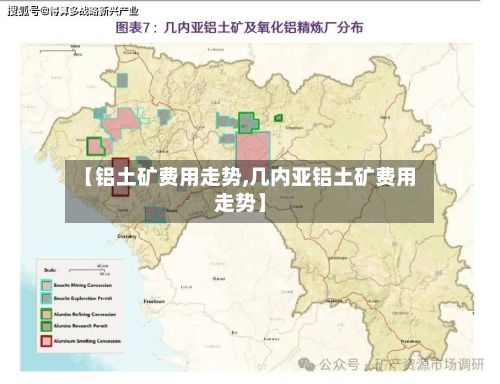Click the 'Scale:' label in the legend
Image resolution: width=500 pixels, height=384 pixels.
(50, 270)
